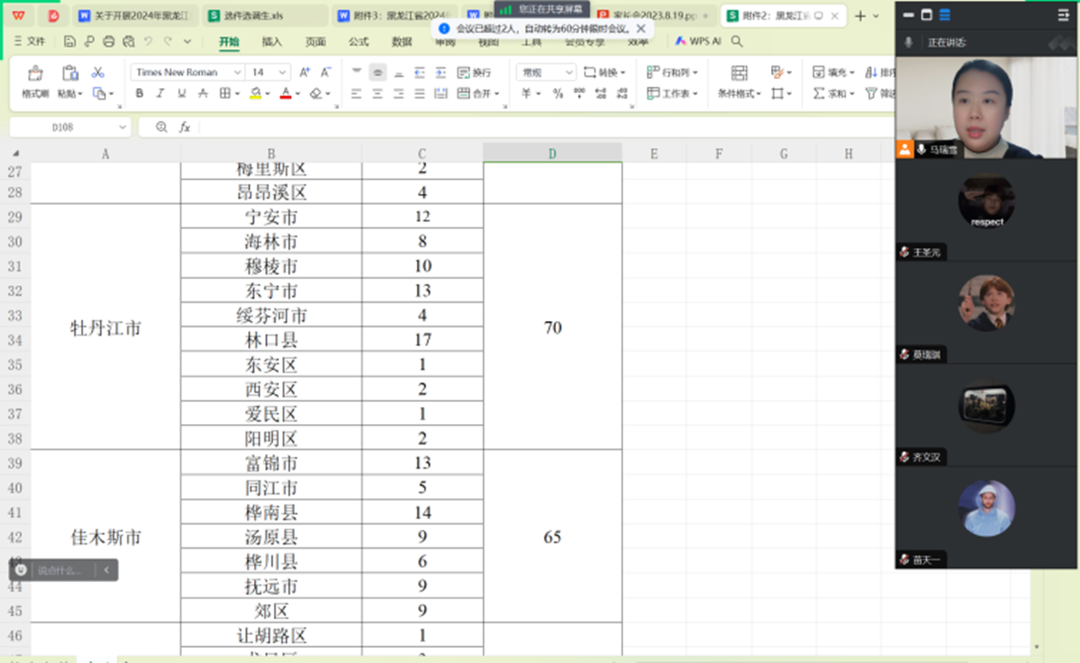Viewport: 1080px width, 663px height.
Task: Switch meeting panel to list view icon
Action: tap(945, 15)
